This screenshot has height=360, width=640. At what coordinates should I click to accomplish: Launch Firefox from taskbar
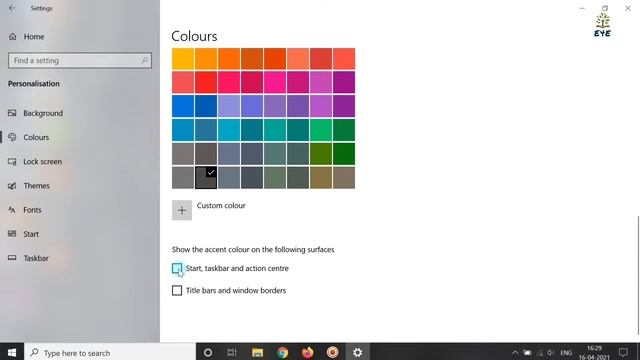(x=307, y=352)
